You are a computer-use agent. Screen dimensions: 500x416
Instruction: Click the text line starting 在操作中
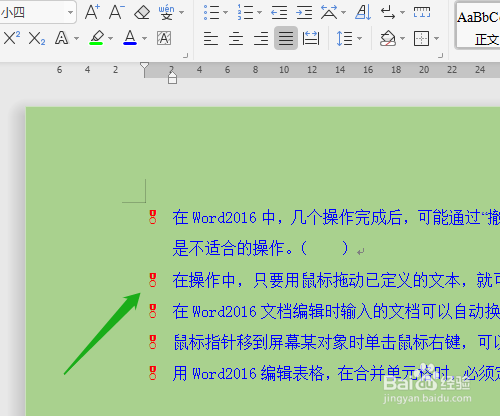tap(336, 280)
